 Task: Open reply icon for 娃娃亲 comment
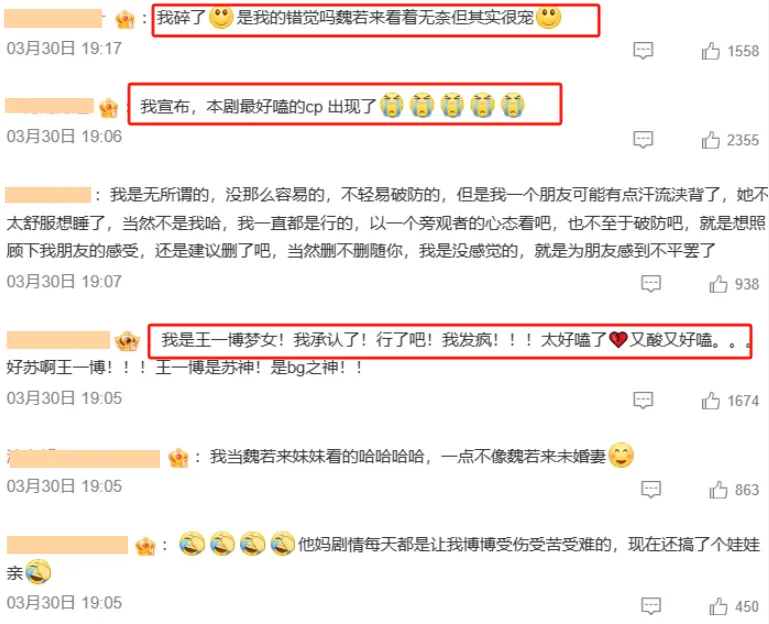(x=651, y=606)
